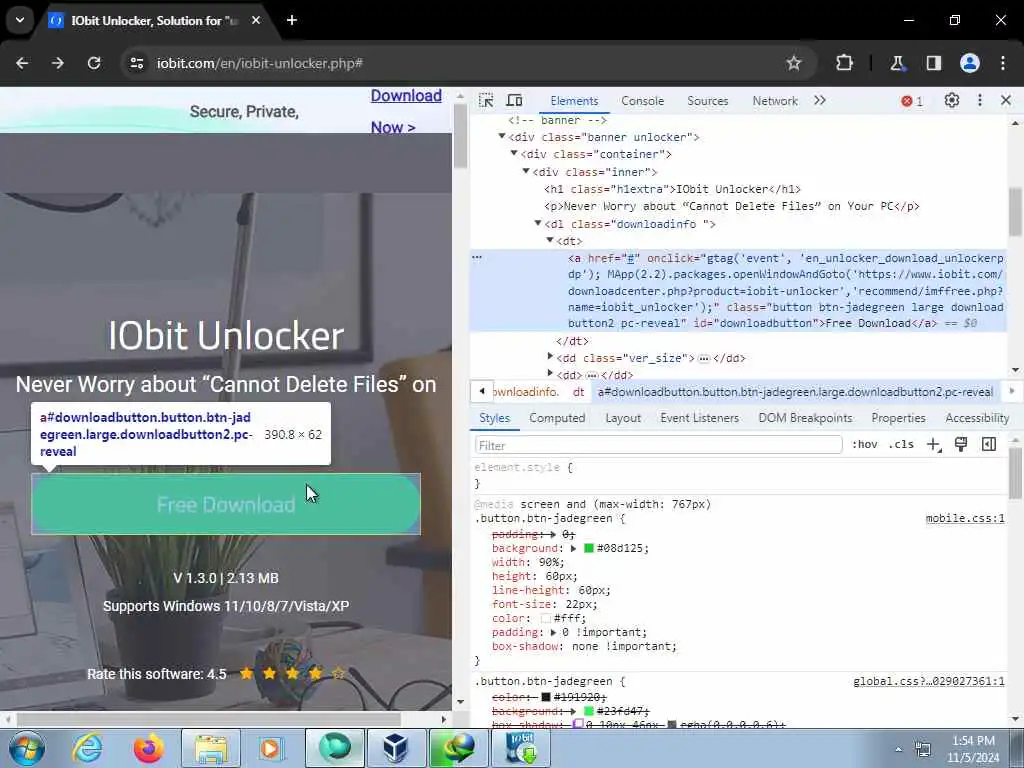1024x768 pixels.
Task: Show more DevTools tabs chevron
Action: point(820,101)
